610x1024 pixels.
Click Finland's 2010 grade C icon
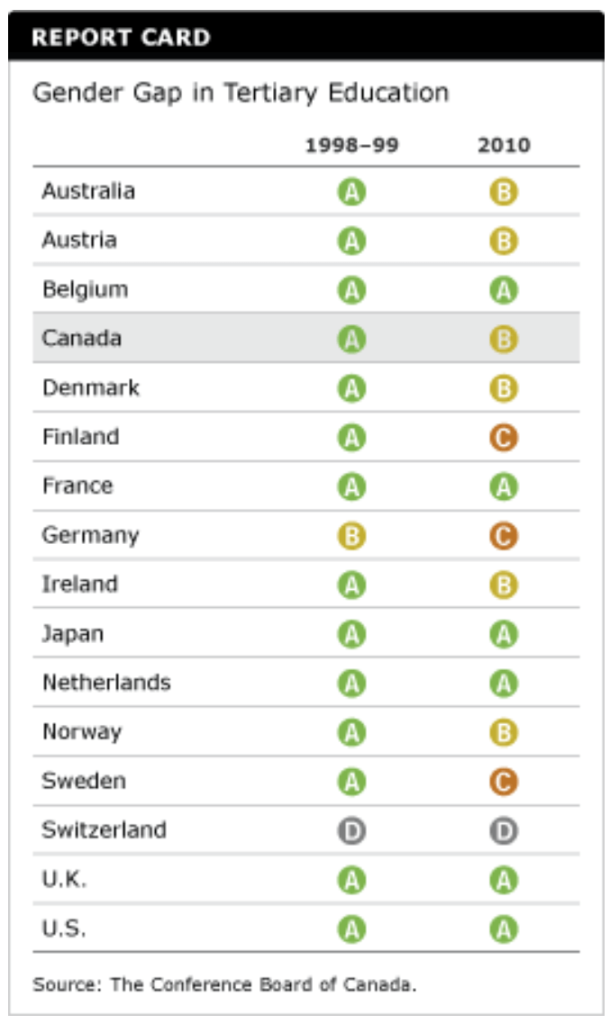504,437
